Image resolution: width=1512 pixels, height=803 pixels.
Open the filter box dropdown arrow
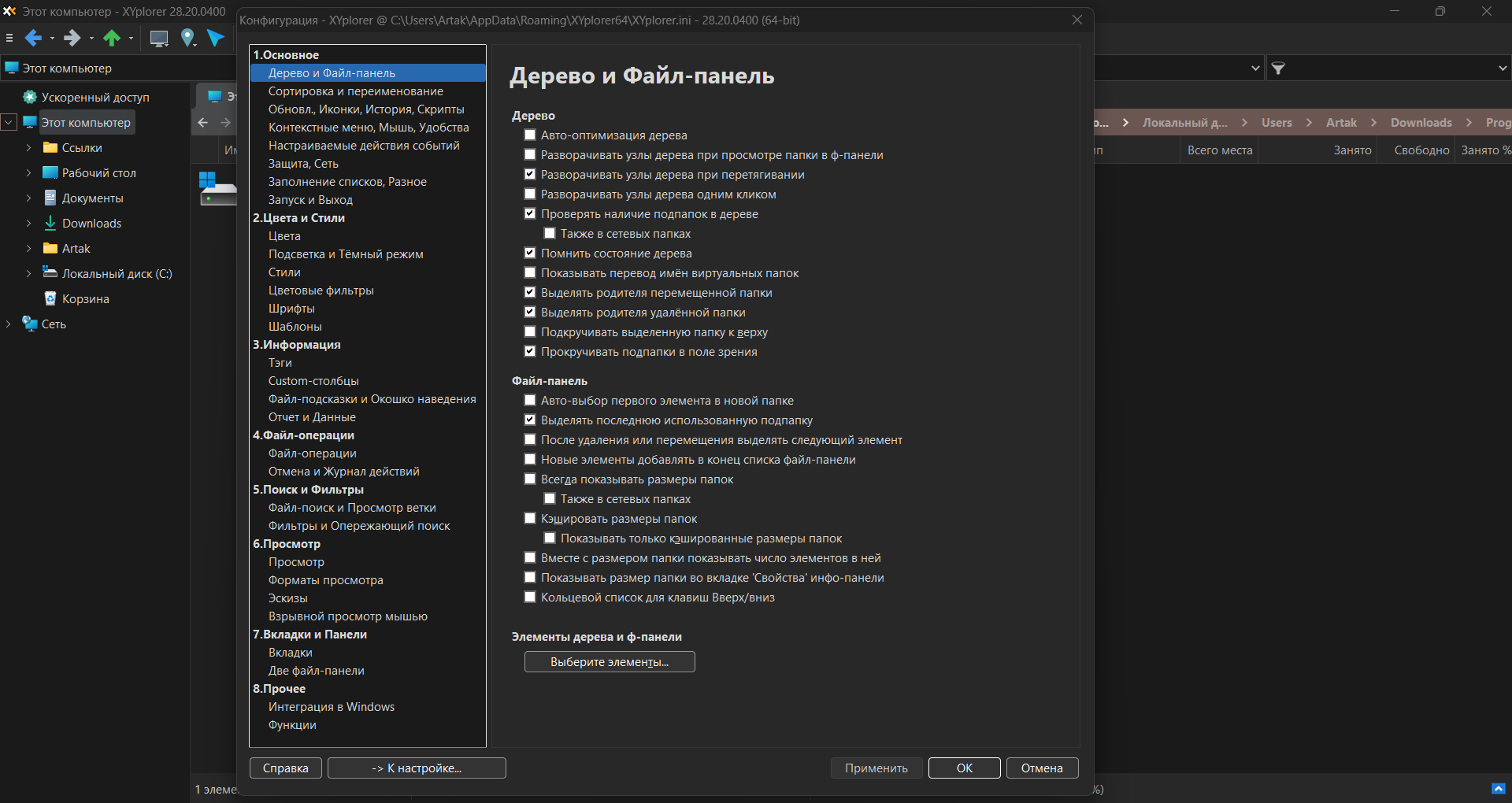[x=1502, y=68]
